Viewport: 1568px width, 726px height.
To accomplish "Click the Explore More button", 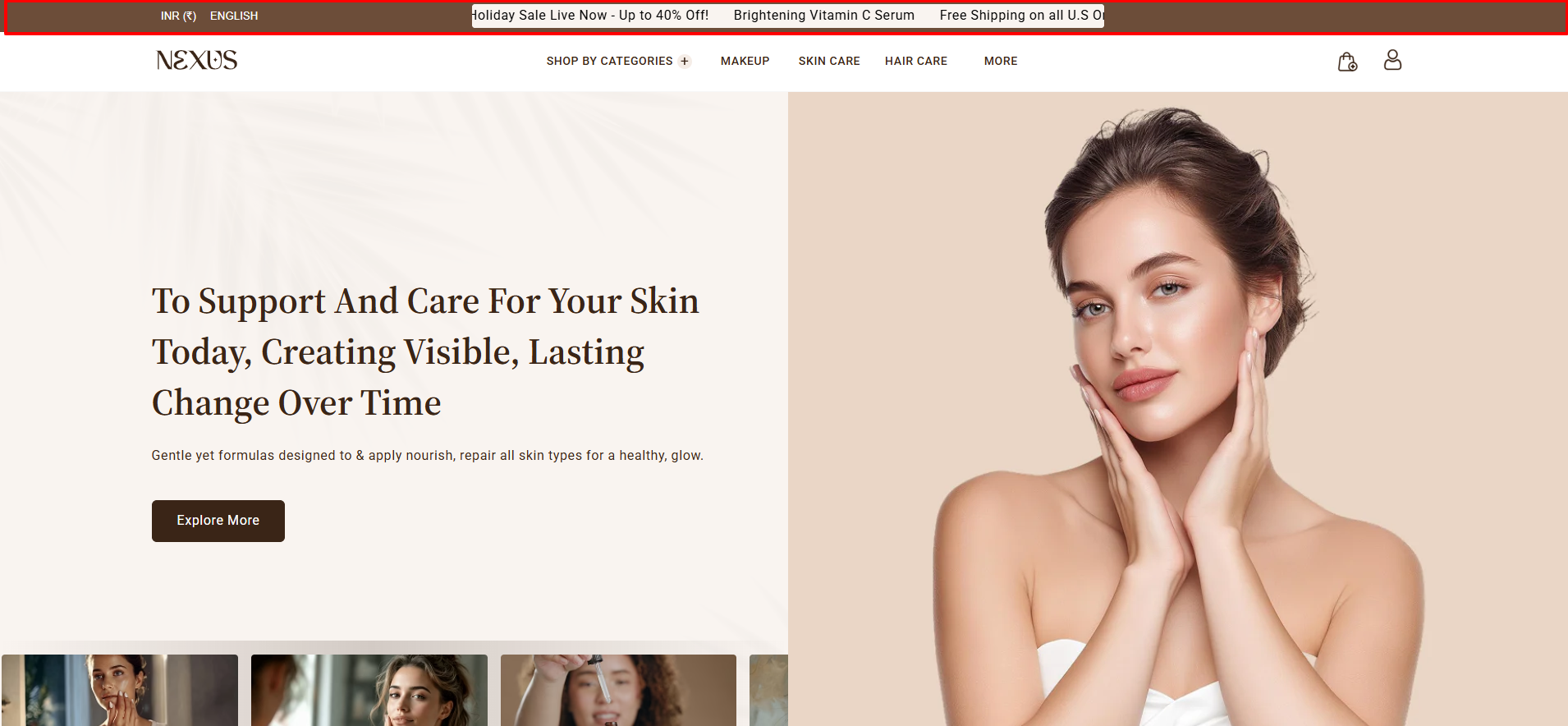I will (218, 521).
